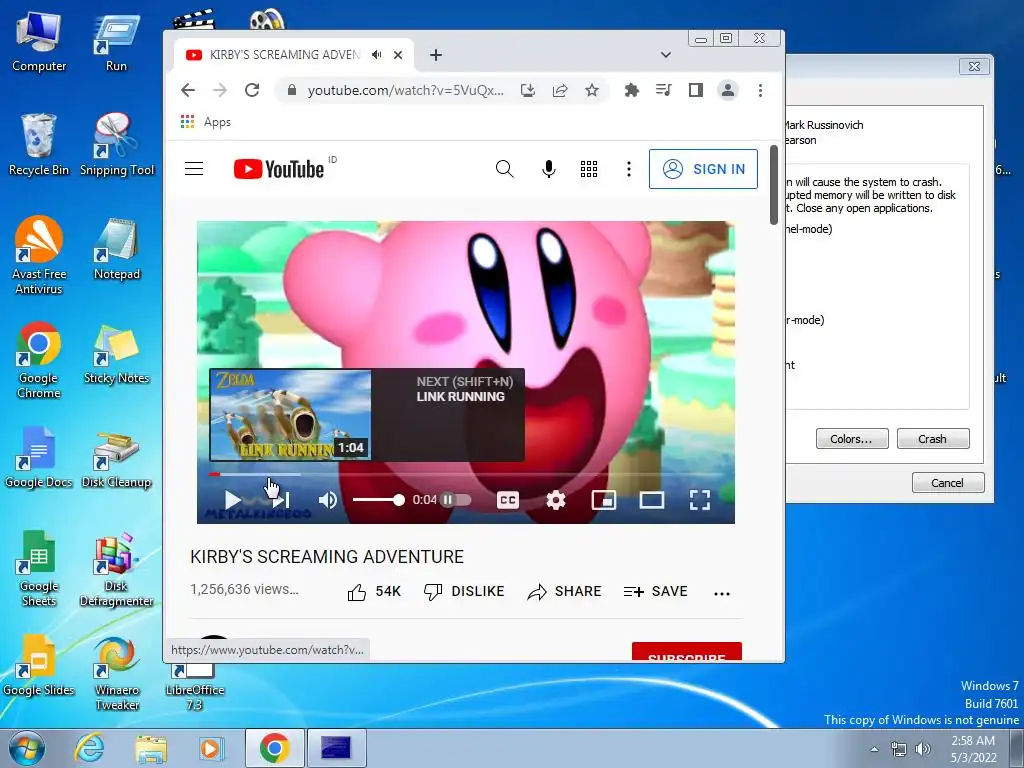Open a new Chrome tab
The width and height of the screenshot is (1024, 768).
(x=436, y=55)
